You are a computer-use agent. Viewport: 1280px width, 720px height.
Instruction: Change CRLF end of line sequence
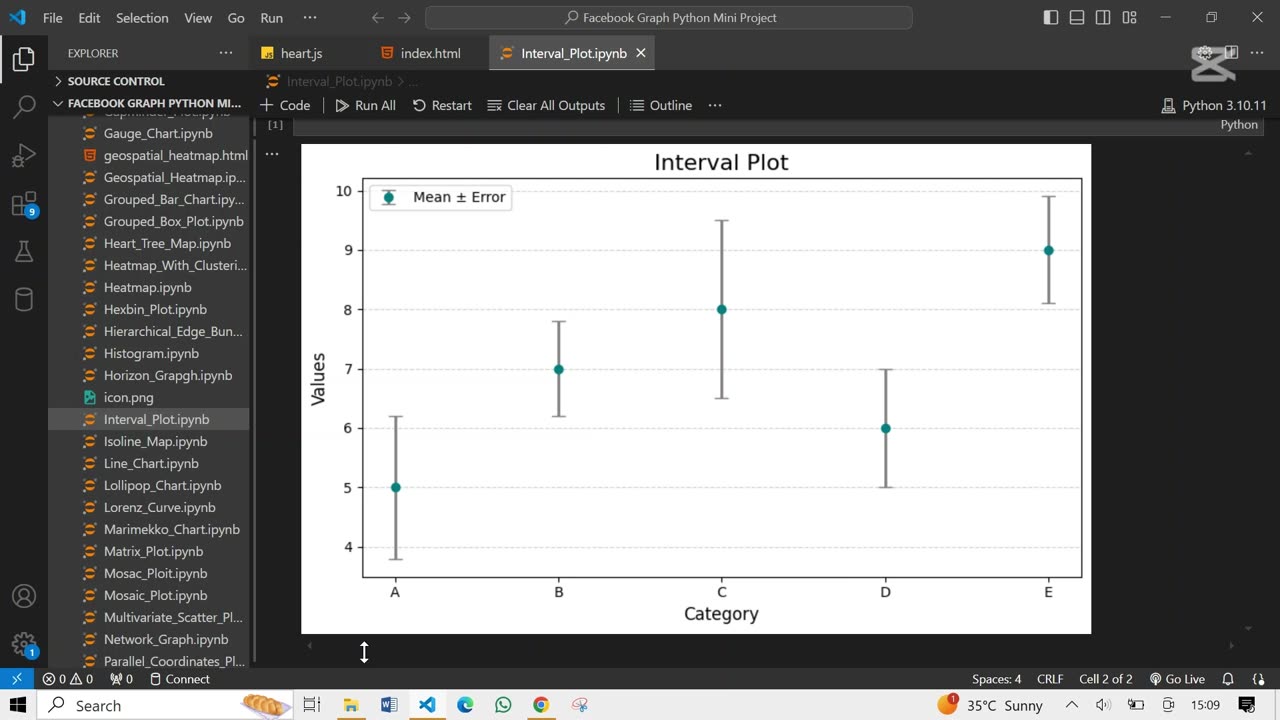click(1050, 679)
